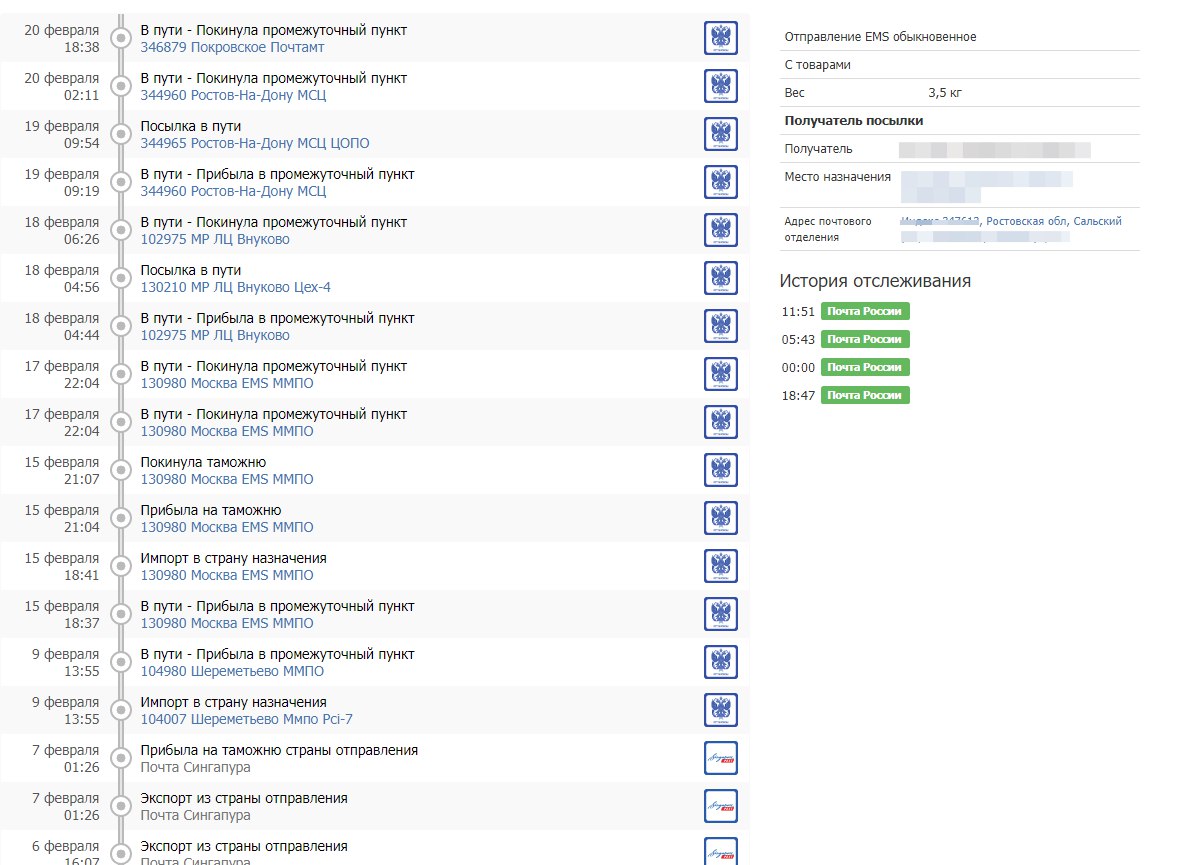Click Russian Post icon on Ростов-На-Дону МСЦ ЦОПО row
1184x865 pixels.
pyautogui.click(x=720, y=134)
